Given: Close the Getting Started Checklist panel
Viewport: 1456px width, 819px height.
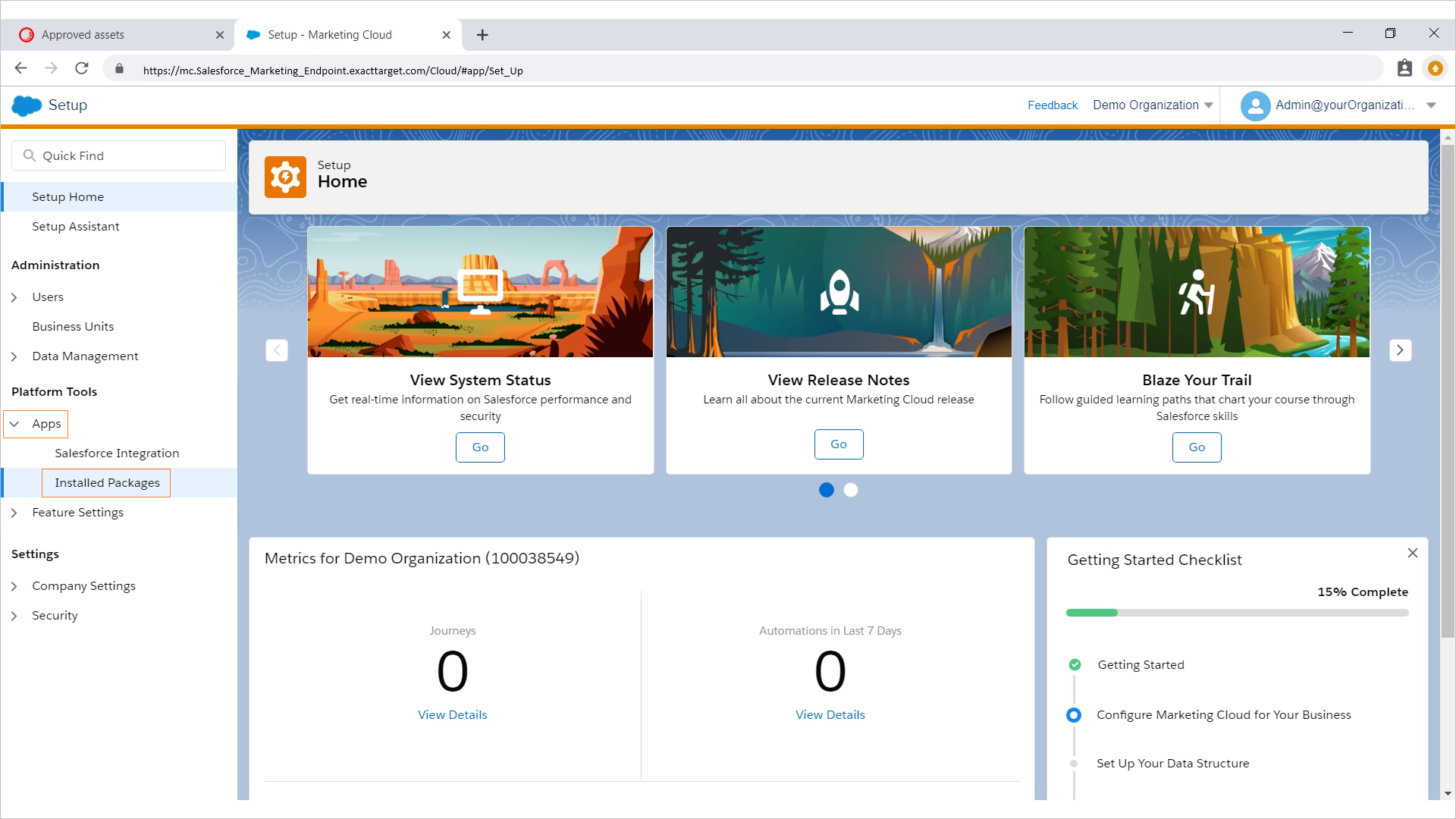Looking at the screenshot, I should tap(1413, 553).
